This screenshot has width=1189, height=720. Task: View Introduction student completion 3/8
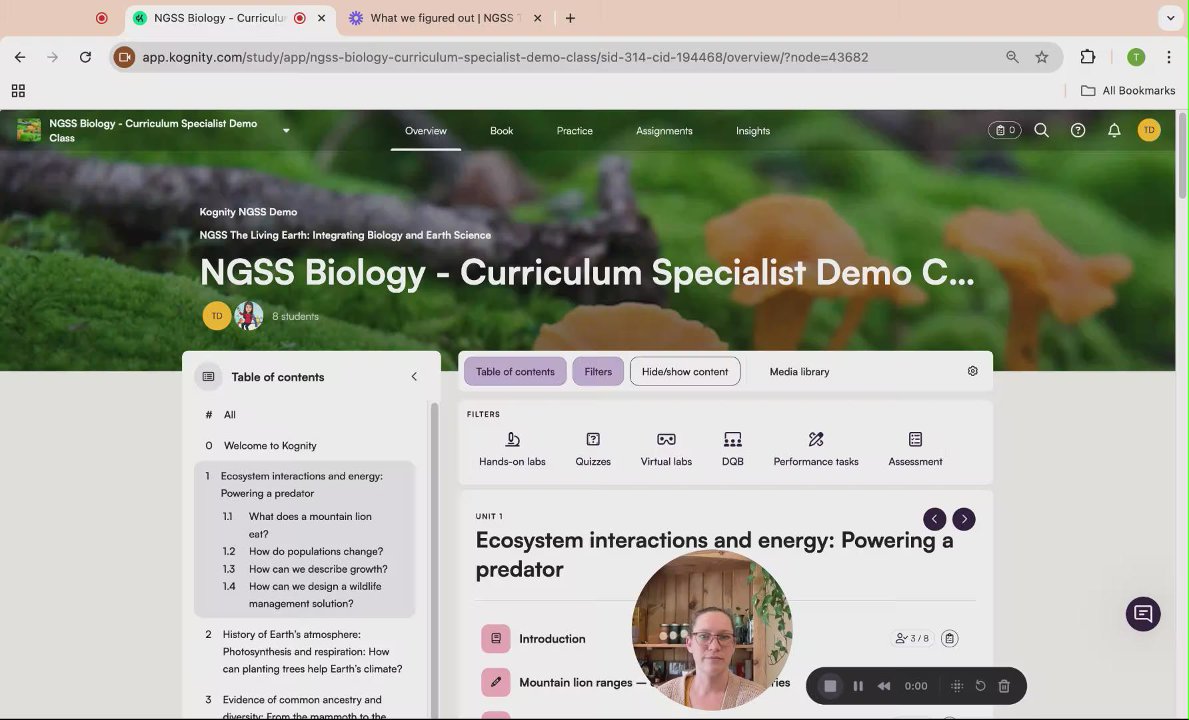tap(912, 639)
